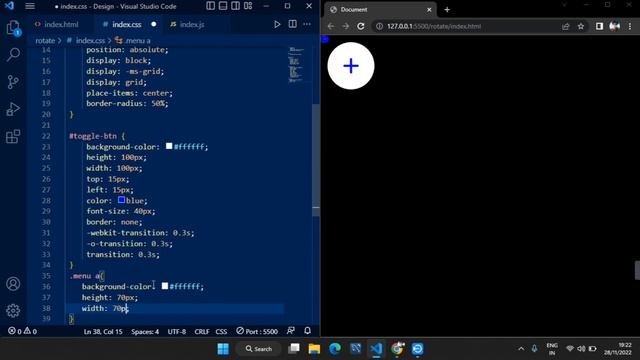This screenshot has width=640, height=360.
Task: Toggle the primary side bar layout icon
Action: [210, 6]
